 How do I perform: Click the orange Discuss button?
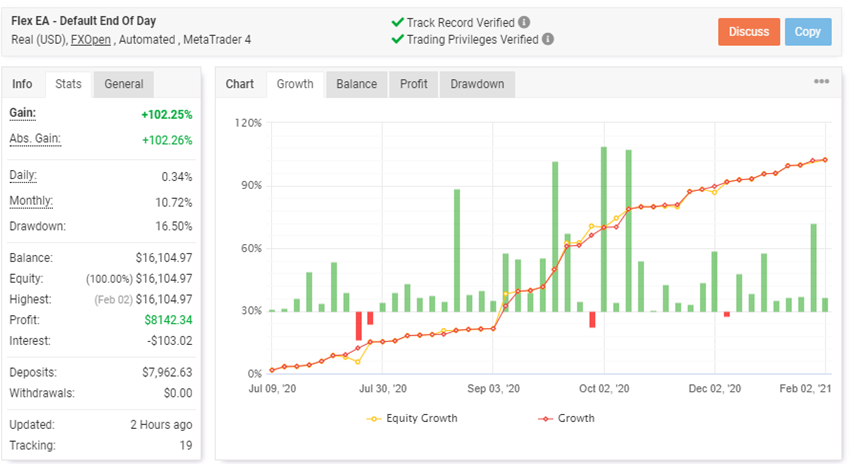[x=749, y=32]
